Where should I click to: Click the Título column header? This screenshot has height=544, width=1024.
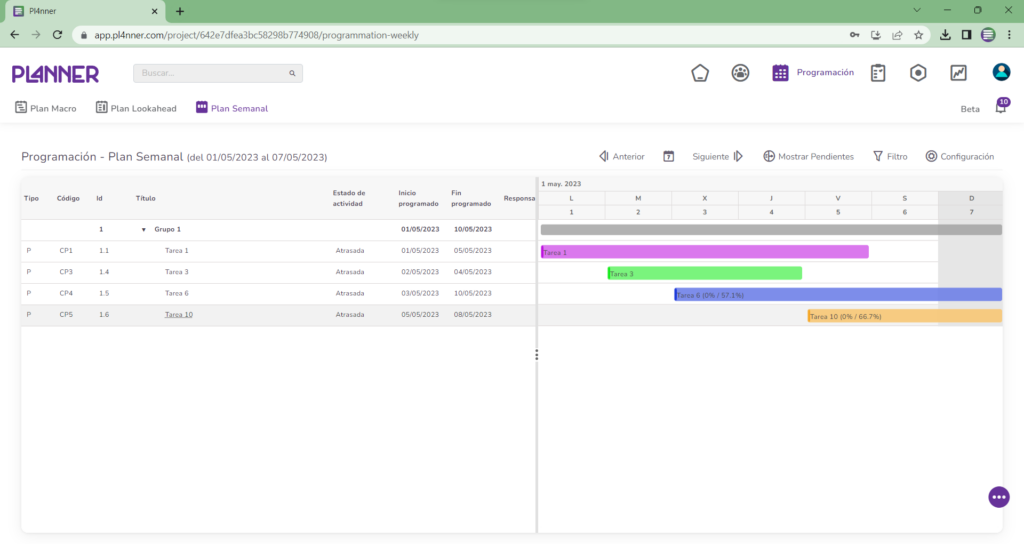(x=146, y=199)
